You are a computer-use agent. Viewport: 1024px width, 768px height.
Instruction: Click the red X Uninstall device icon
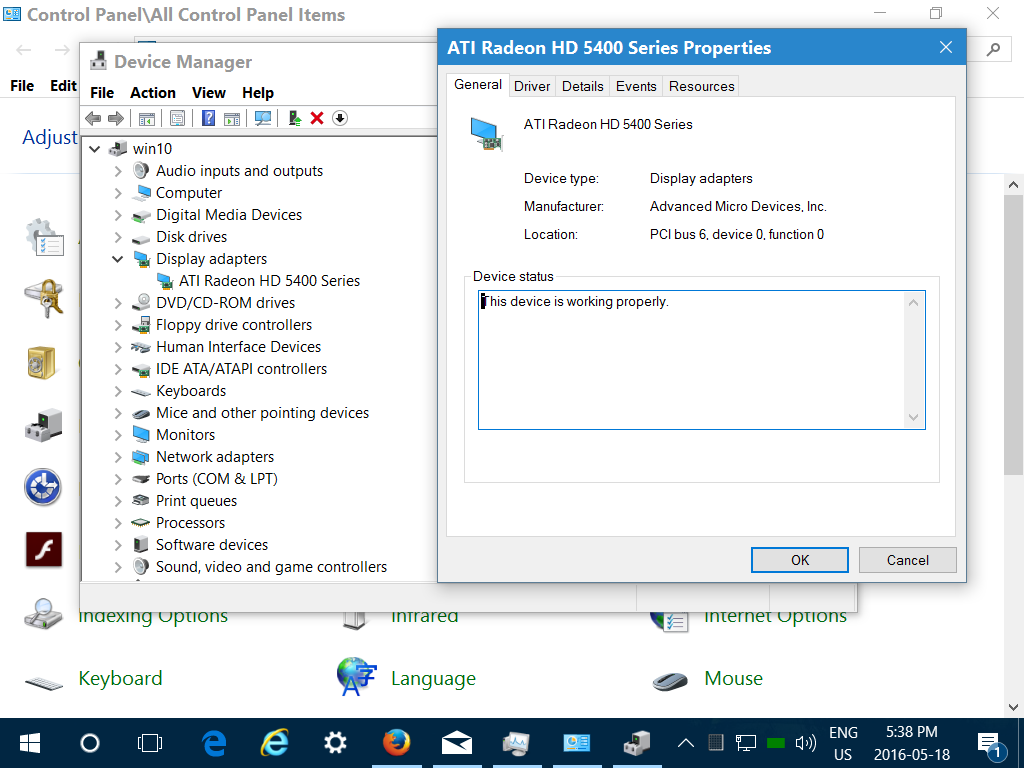317,118
